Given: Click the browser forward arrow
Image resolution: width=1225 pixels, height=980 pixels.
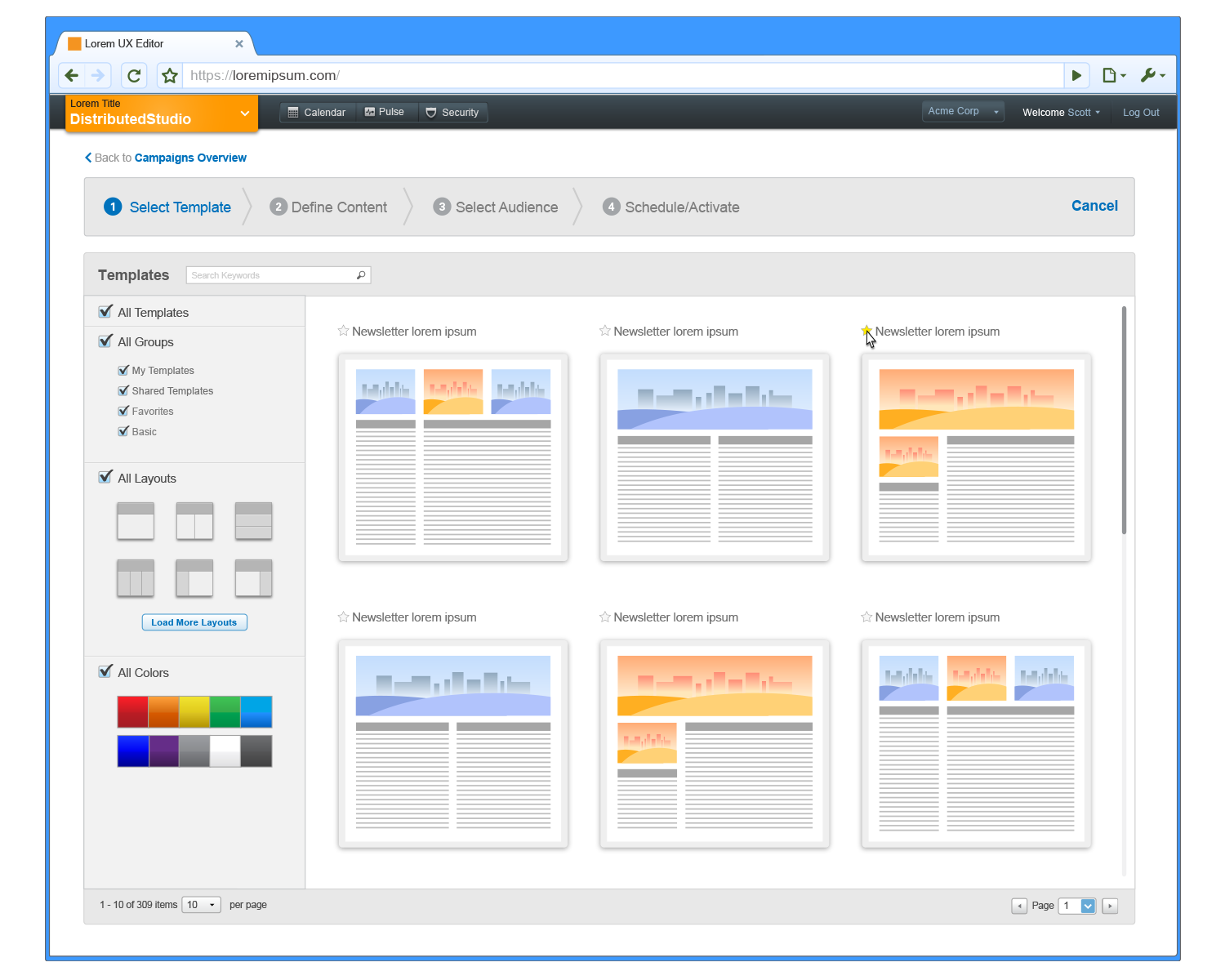Looking at the screenshot, I should 98,76.
